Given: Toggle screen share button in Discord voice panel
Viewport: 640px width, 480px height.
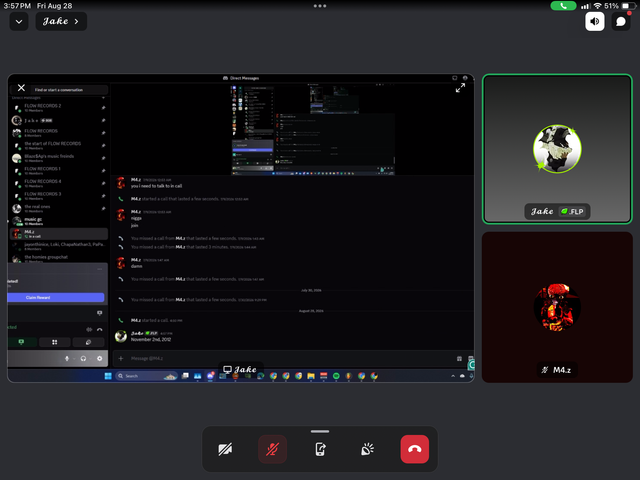Looking at the screenshot, I should 21,342.
